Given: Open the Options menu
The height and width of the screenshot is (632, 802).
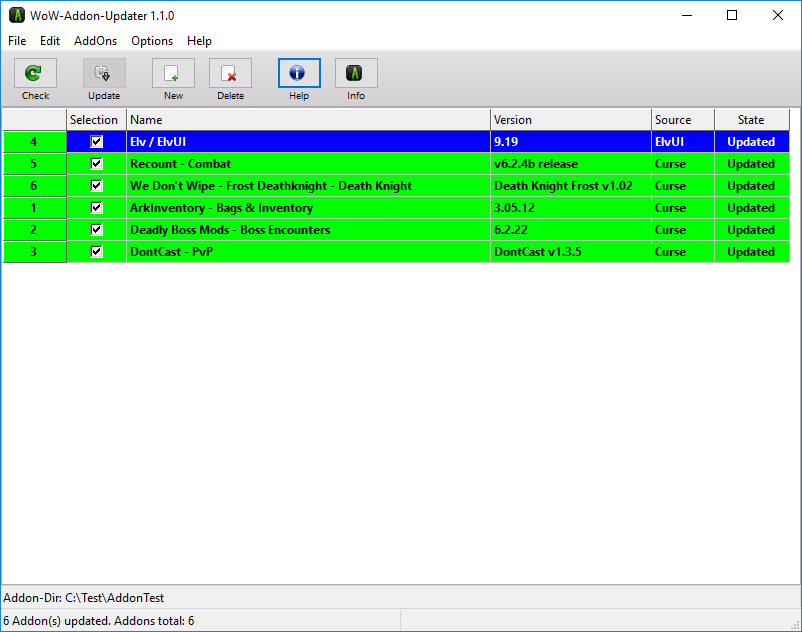Looking at the screenshot, I should pos(152,41).
